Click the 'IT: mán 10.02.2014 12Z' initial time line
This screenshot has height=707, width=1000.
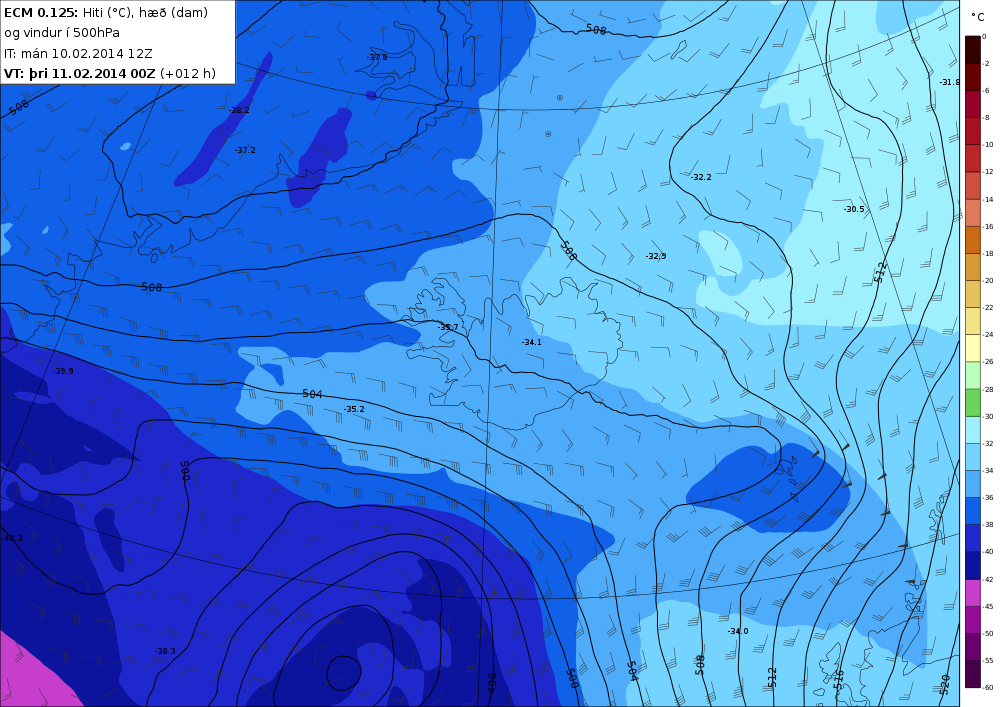point(78,54)
